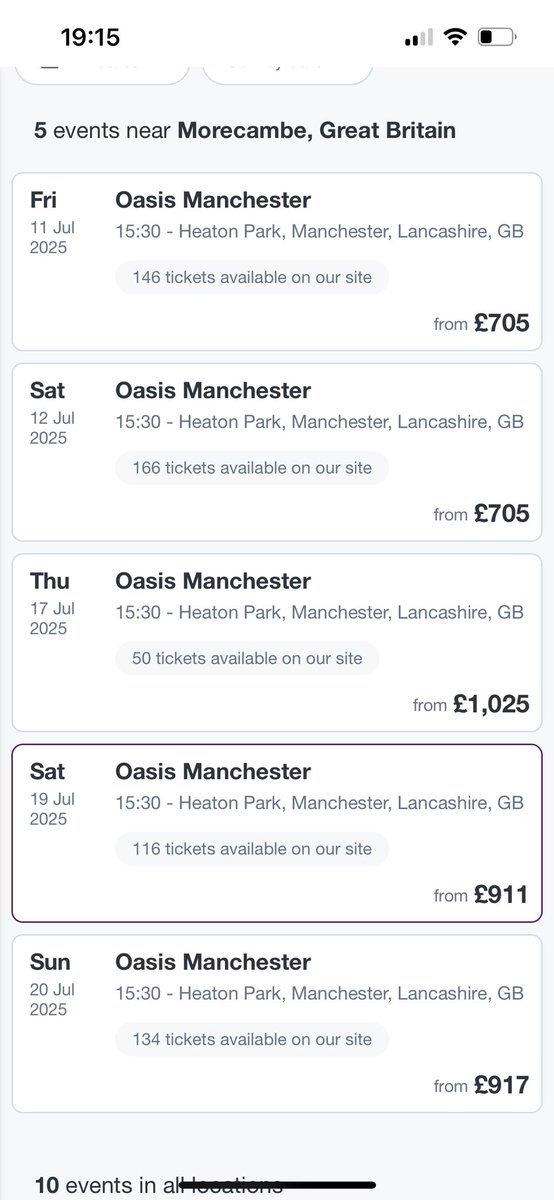This screenshot has height=1200, width=554.
Task: Tap the cellular signal bars icon
Action: 419,39
